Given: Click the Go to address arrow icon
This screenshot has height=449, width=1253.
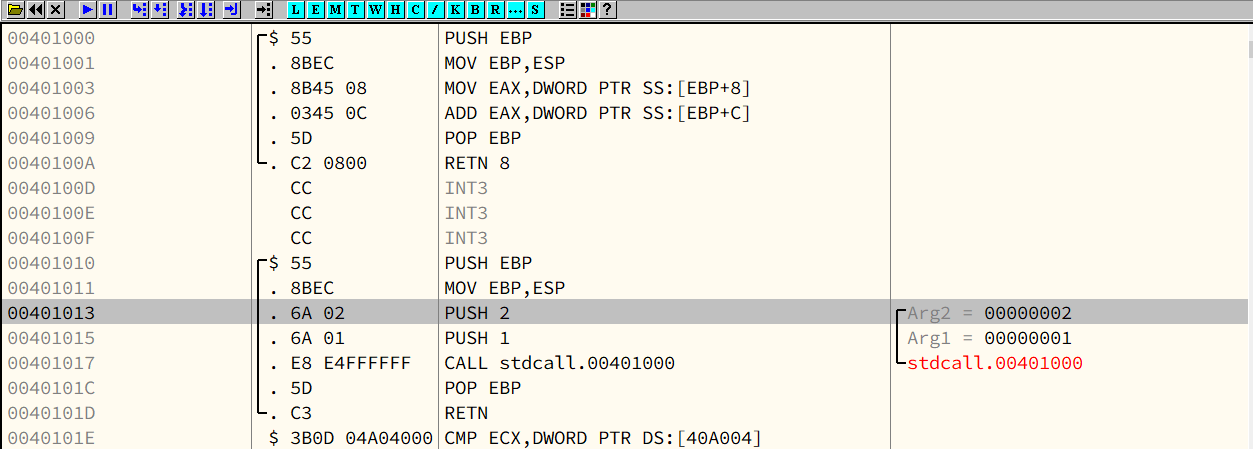Looking at the screenshot, I should (263, 10).
